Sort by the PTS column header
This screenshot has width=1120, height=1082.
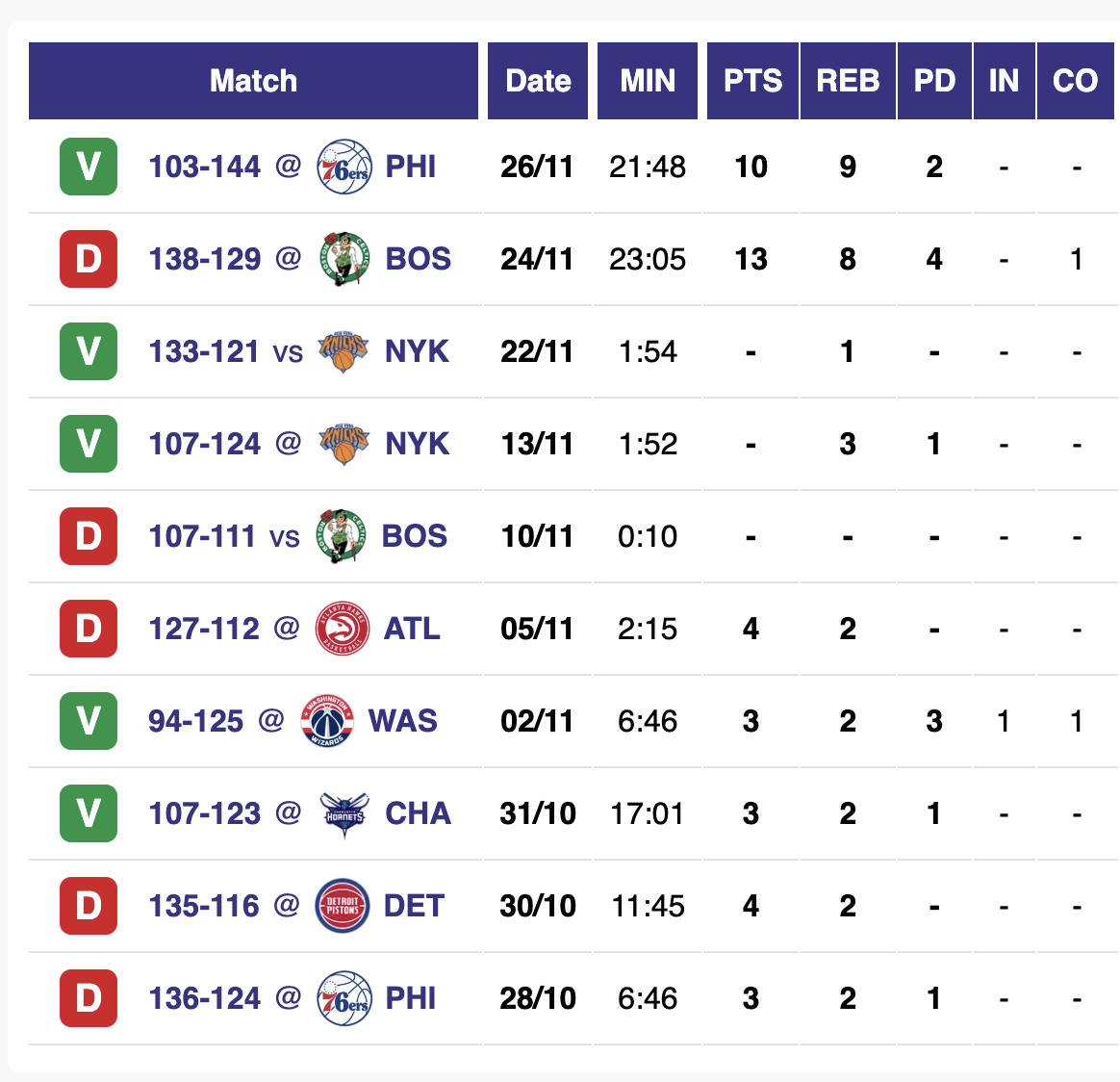point(752,81)
